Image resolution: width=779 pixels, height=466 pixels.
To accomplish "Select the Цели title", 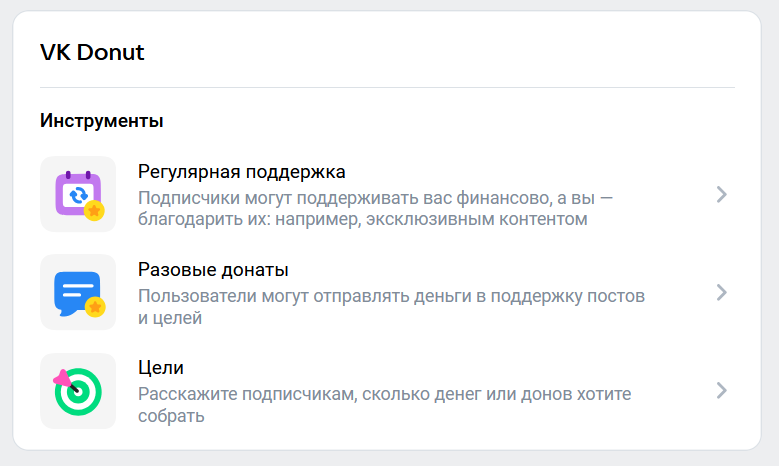I will coord(161,368).
